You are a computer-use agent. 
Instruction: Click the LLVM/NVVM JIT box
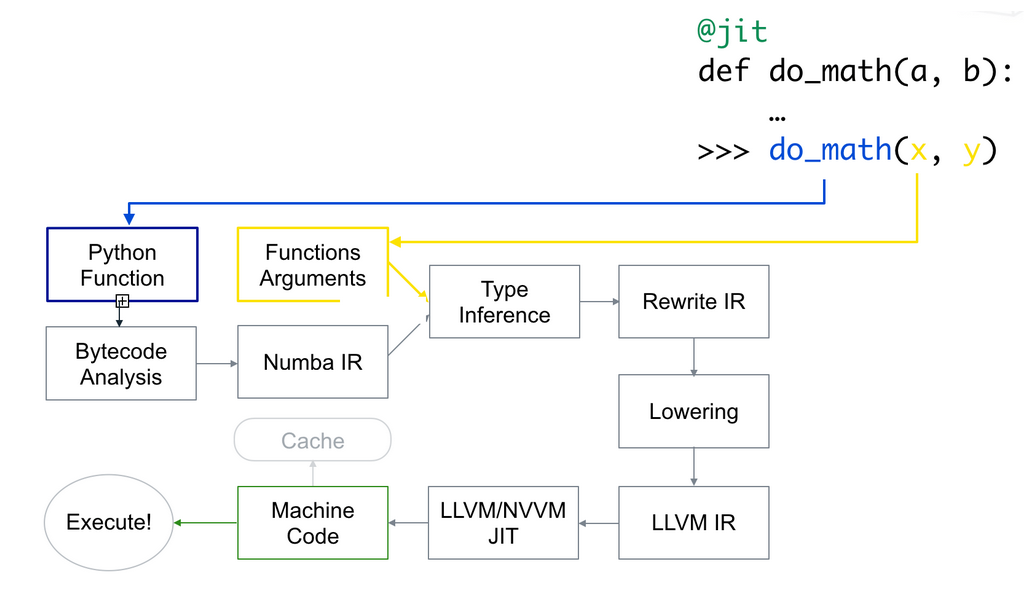(x=503, y=522)
